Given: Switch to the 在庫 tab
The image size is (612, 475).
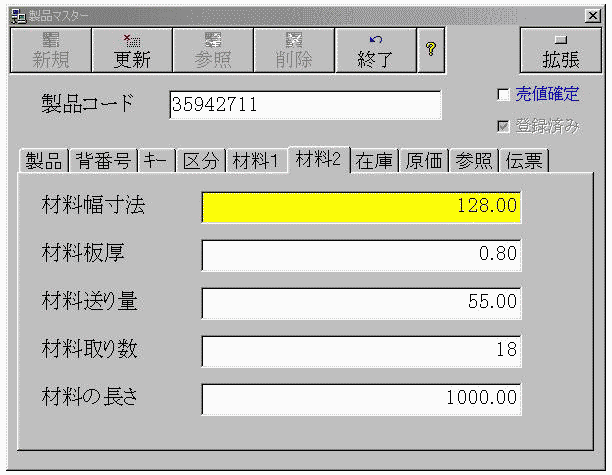Looking at the screenshot, I should pos(374,161).
